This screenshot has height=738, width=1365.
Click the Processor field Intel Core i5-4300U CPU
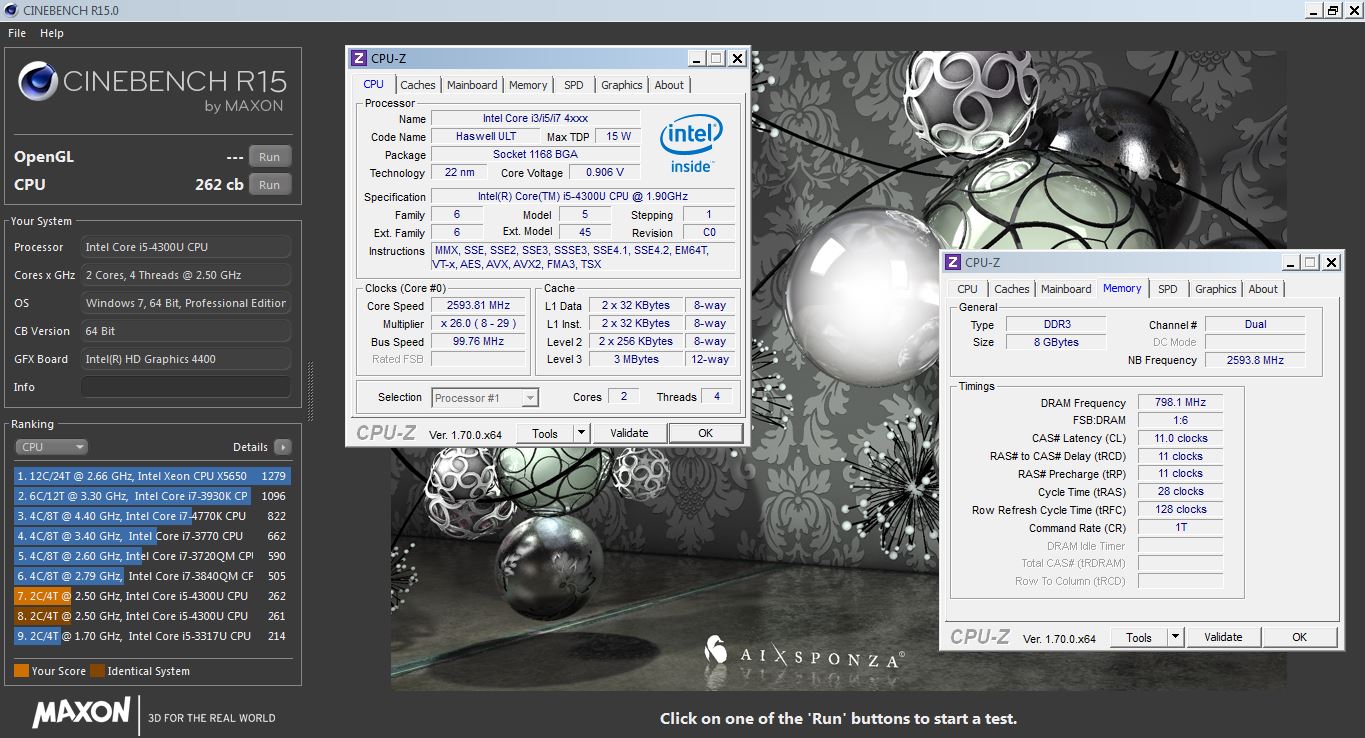pos(186,247)
